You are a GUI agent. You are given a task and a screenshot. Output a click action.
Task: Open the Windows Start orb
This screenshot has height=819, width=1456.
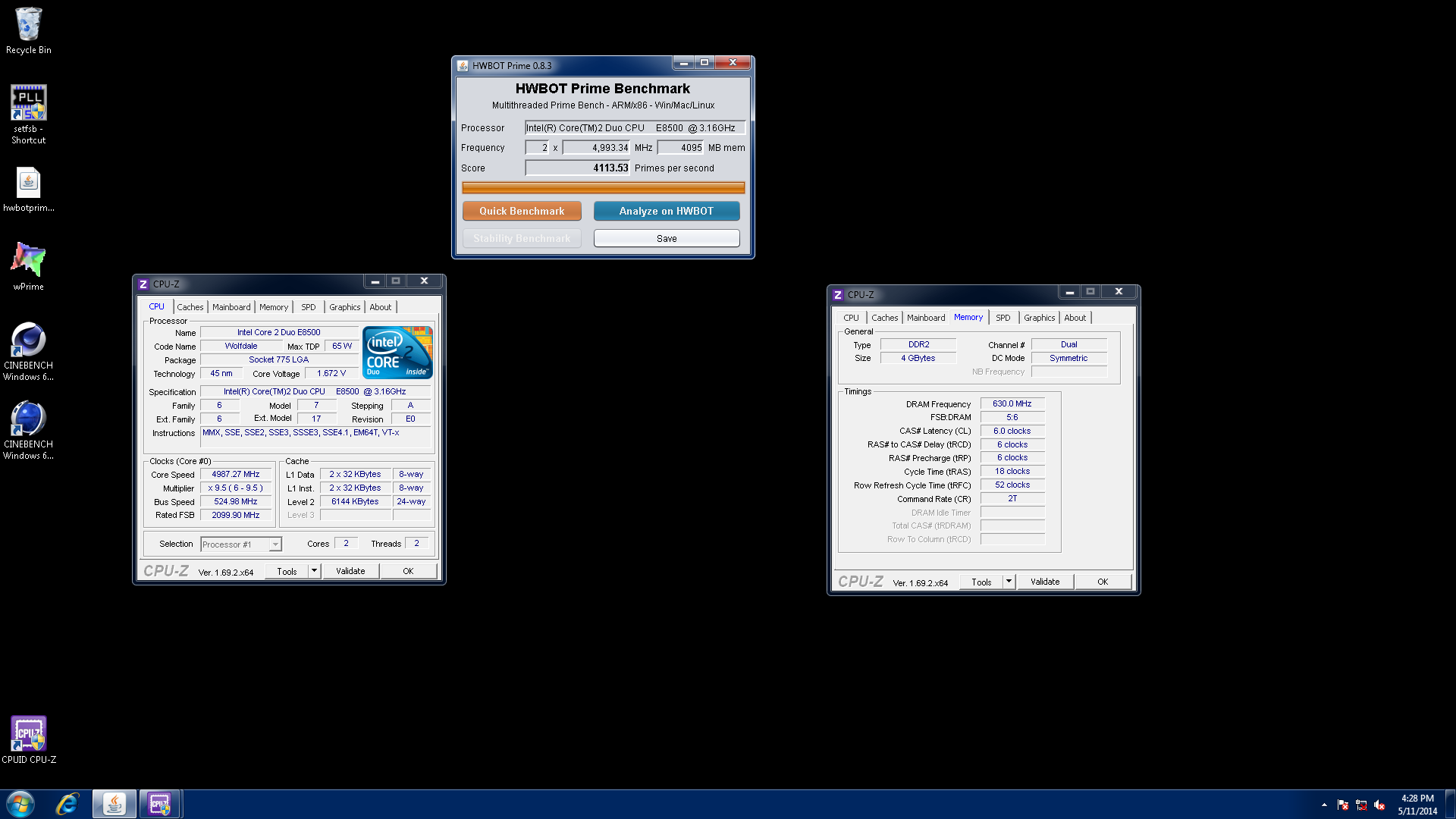click(20, 804)
